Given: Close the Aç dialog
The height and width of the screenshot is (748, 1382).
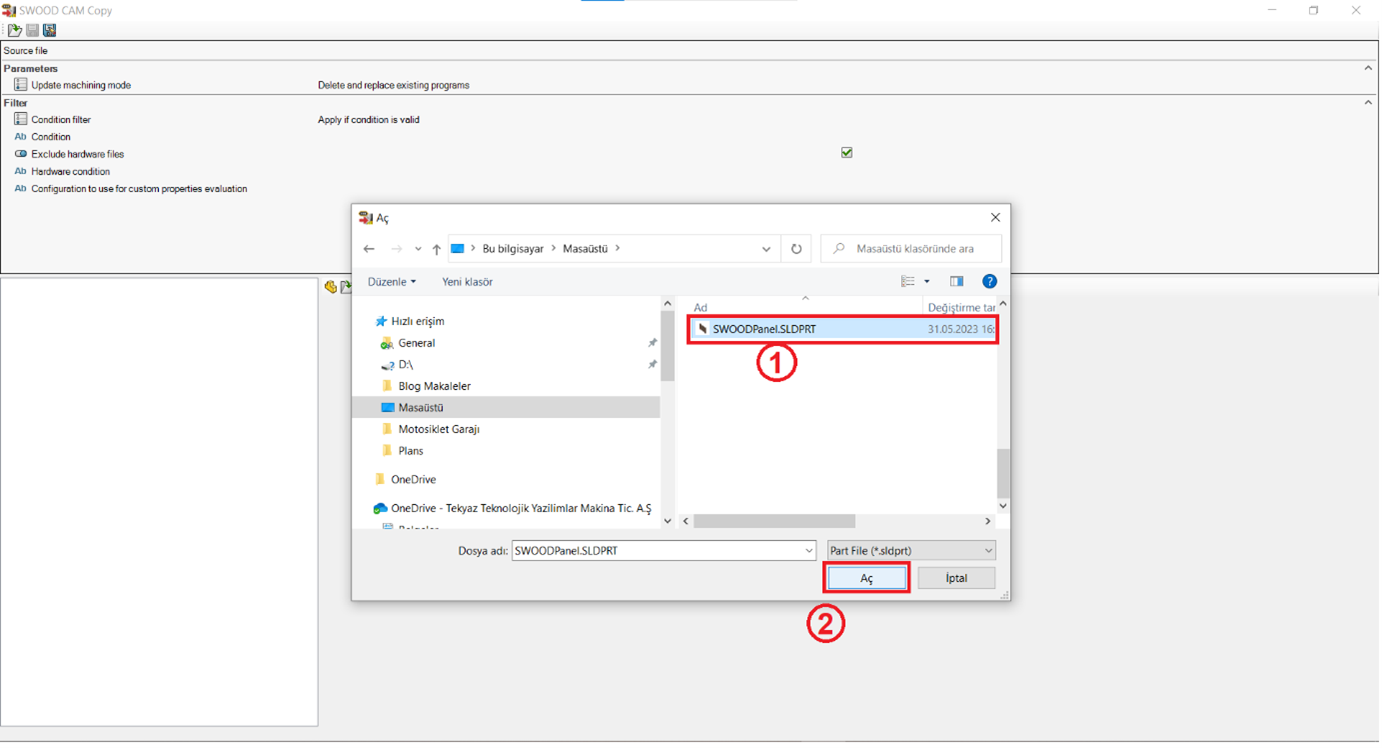Looking at the screenshot, I should tap(995, 217).
